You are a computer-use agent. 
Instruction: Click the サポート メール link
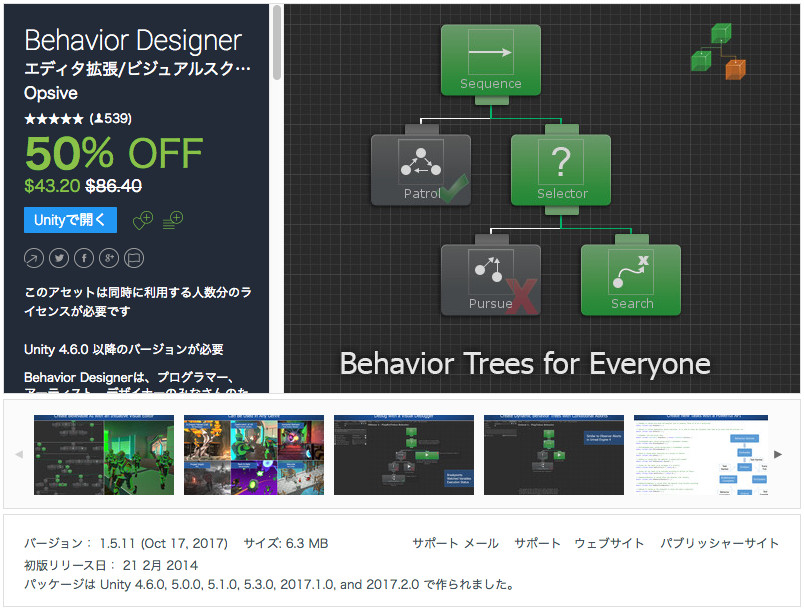click(455, 543)
